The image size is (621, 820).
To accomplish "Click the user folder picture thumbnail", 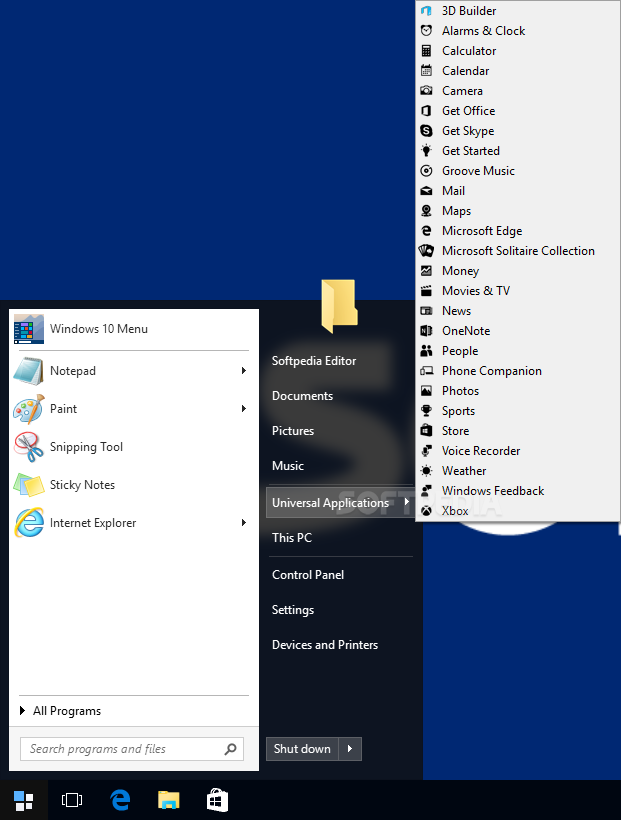I will pyautogui.click(x=339, y=306).
